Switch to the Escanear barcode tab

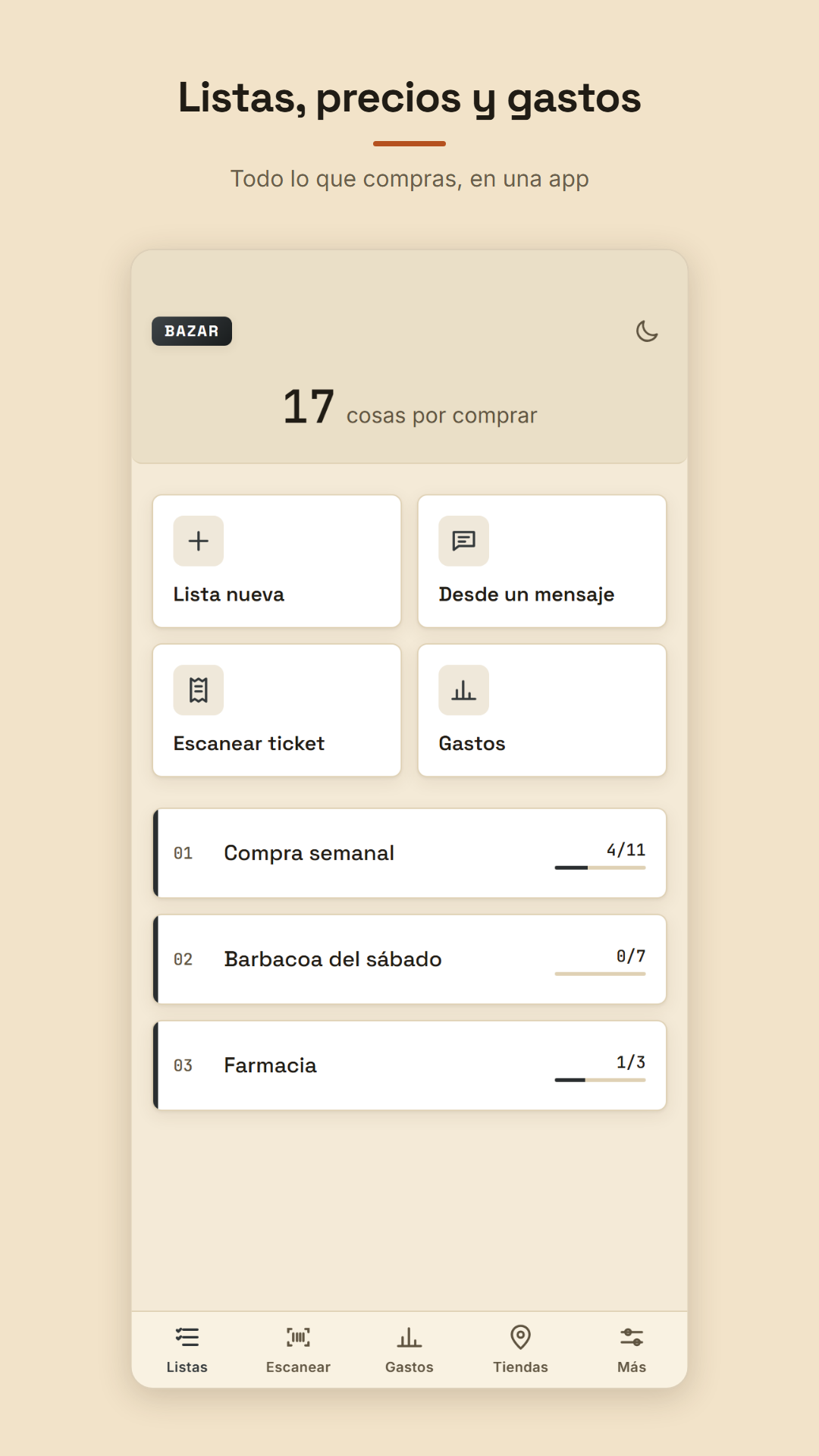298,1350
